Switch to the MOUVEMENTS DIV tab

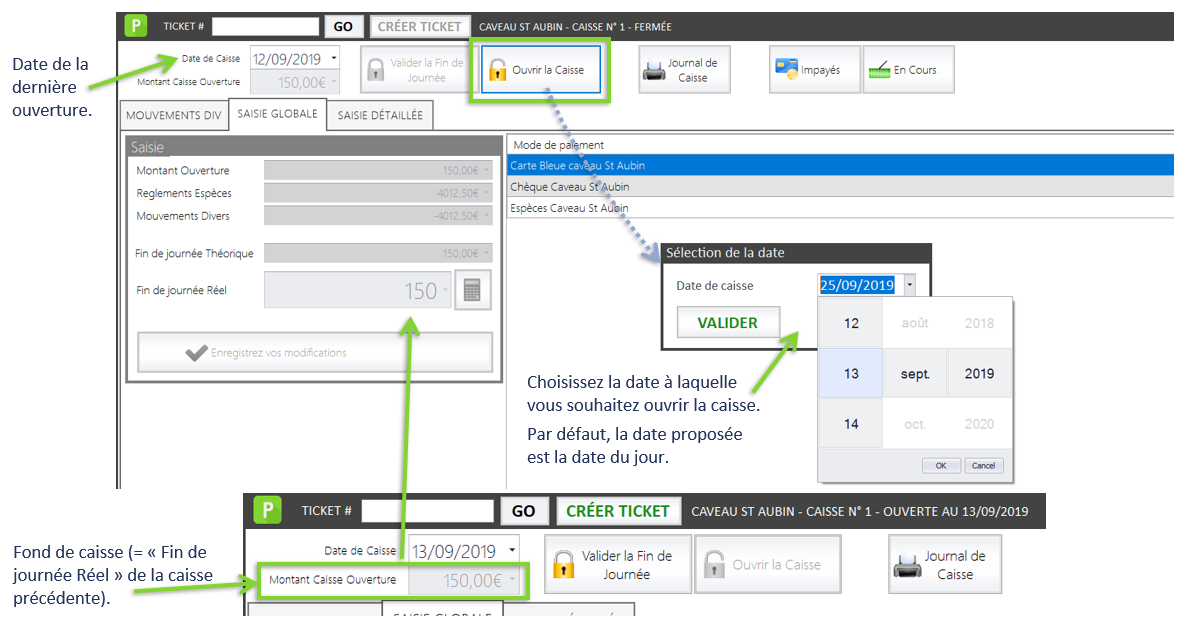point(173,116)
